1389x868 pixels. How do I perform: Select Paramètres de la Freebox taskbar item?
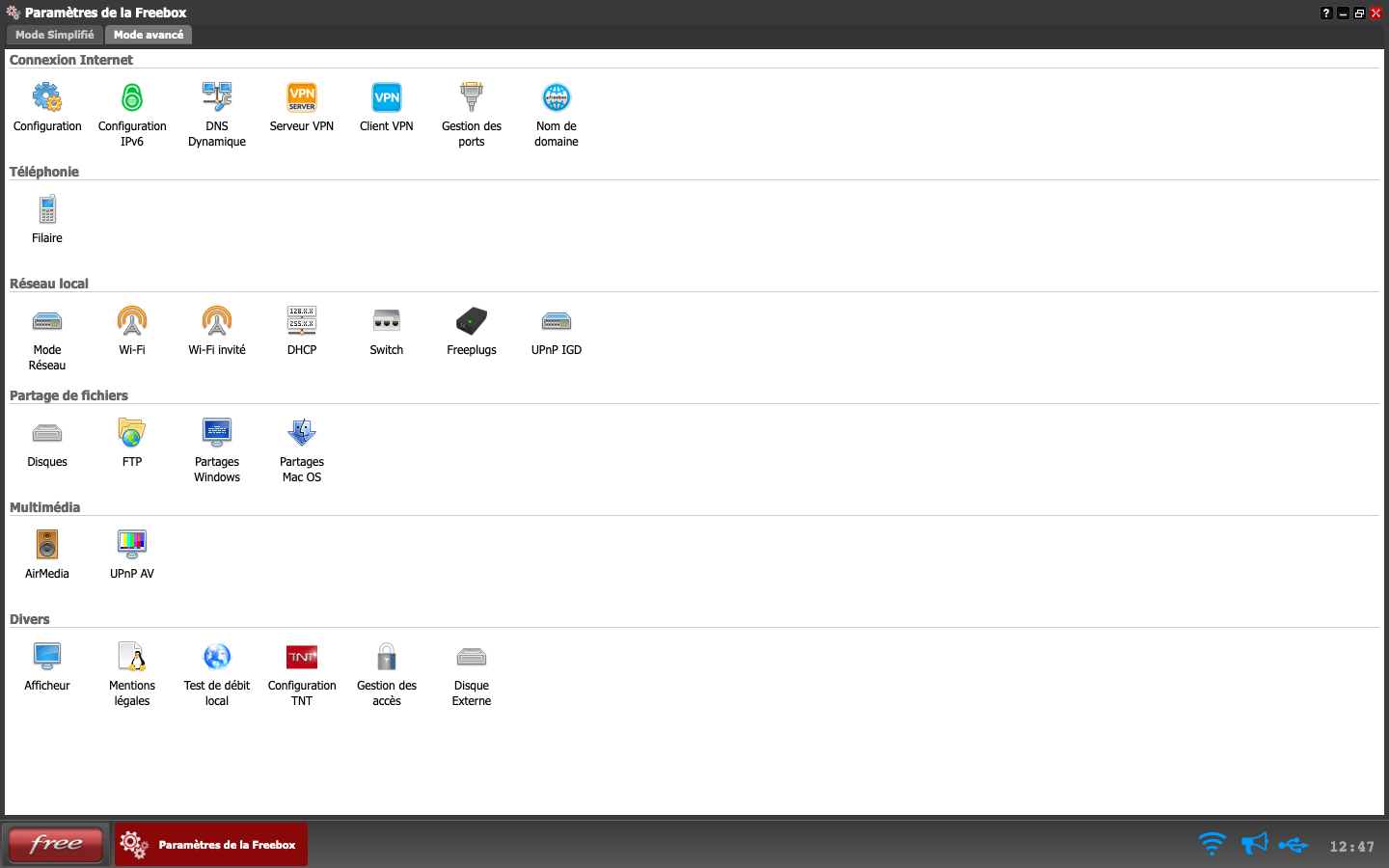[211, 845]
